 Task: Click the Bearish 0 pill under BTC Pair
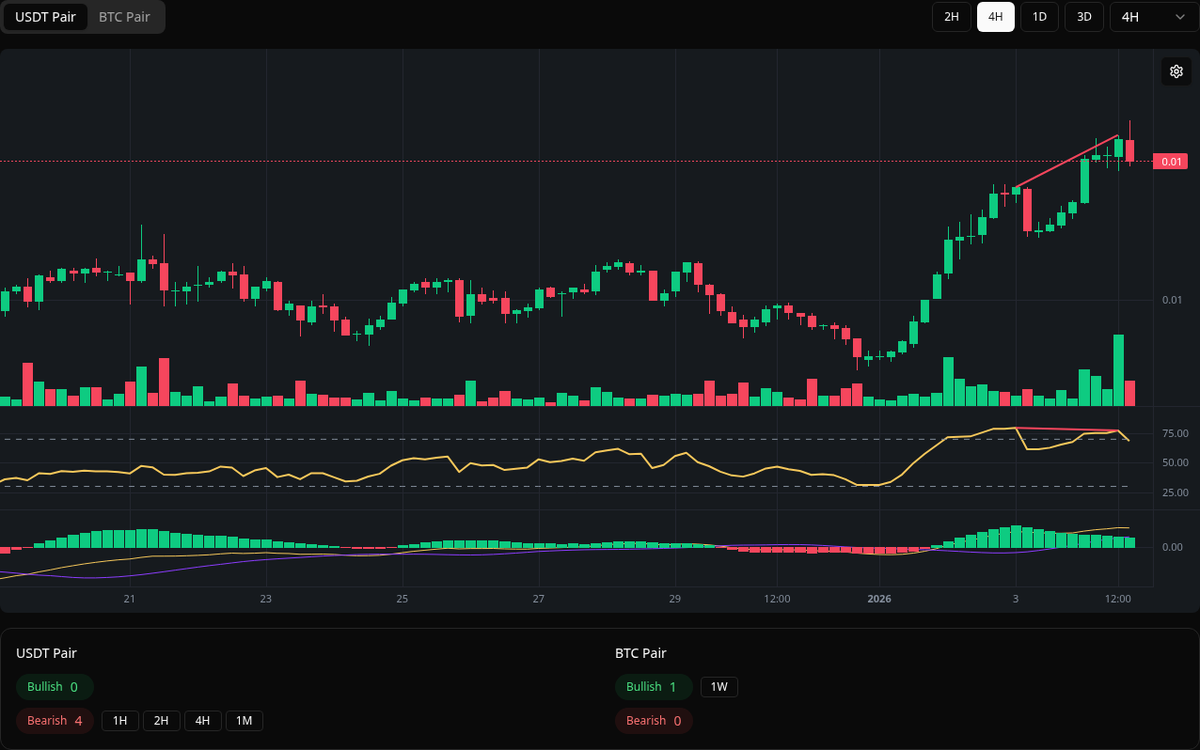(x=653, y=720)
